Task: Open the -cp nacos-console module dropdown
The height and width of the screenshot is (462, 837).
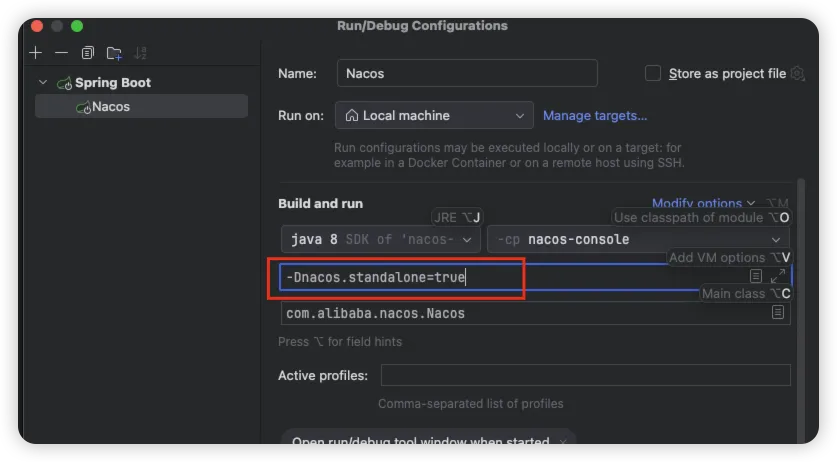Action: tap(638, 240)
